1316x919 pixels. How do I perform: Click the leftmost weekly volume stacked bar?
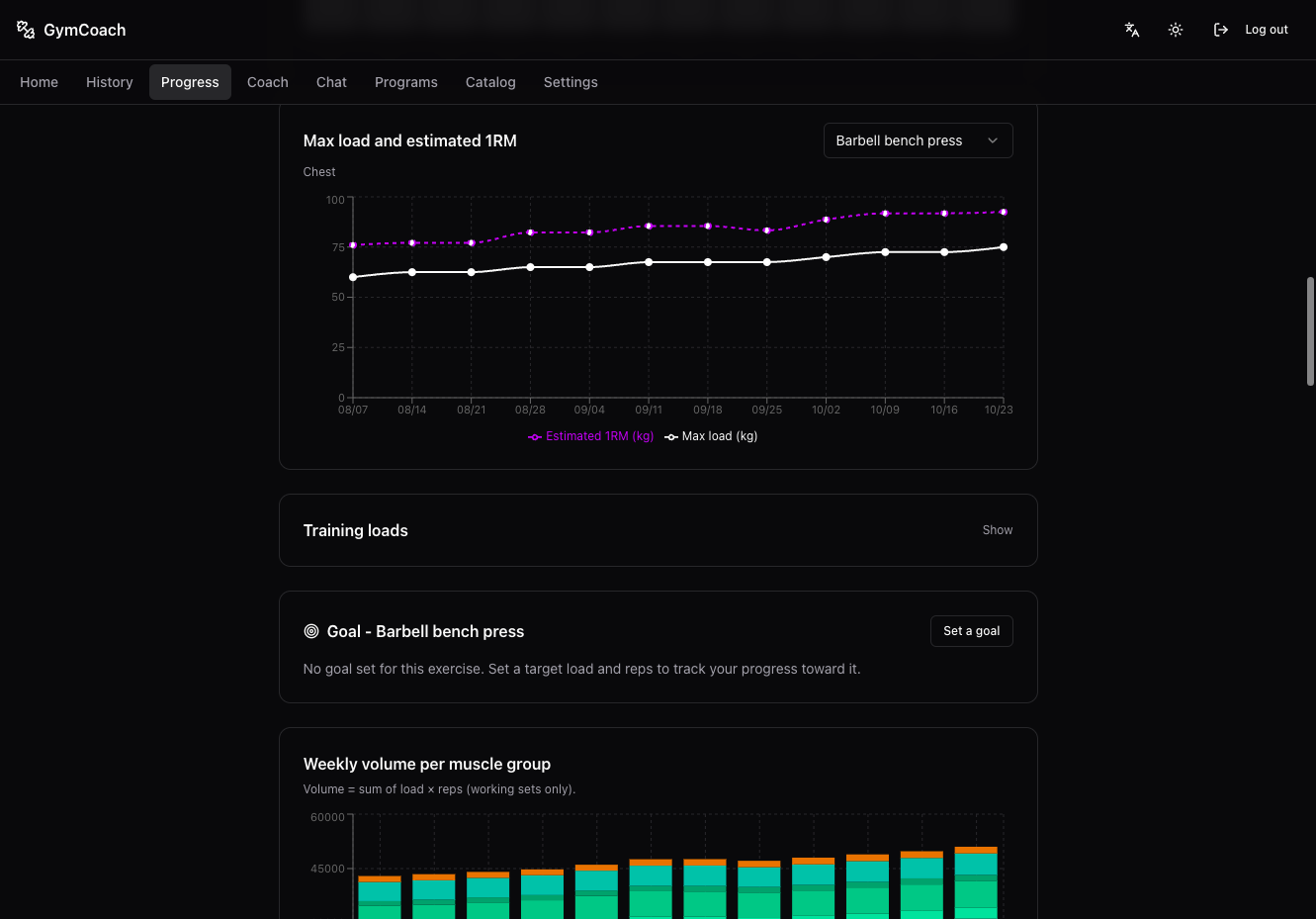tap(380, 897)
